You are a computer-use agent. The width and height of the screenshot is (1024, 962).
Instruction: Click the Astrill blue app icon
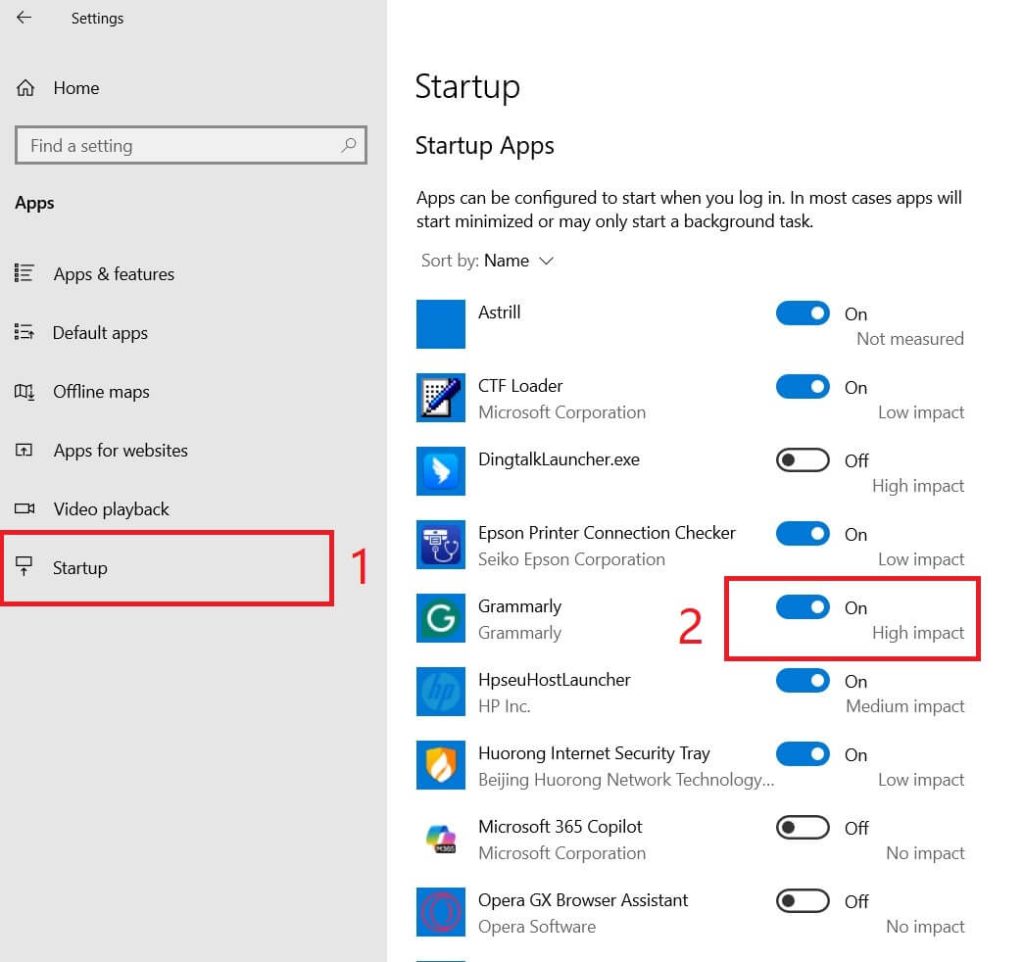441,324
